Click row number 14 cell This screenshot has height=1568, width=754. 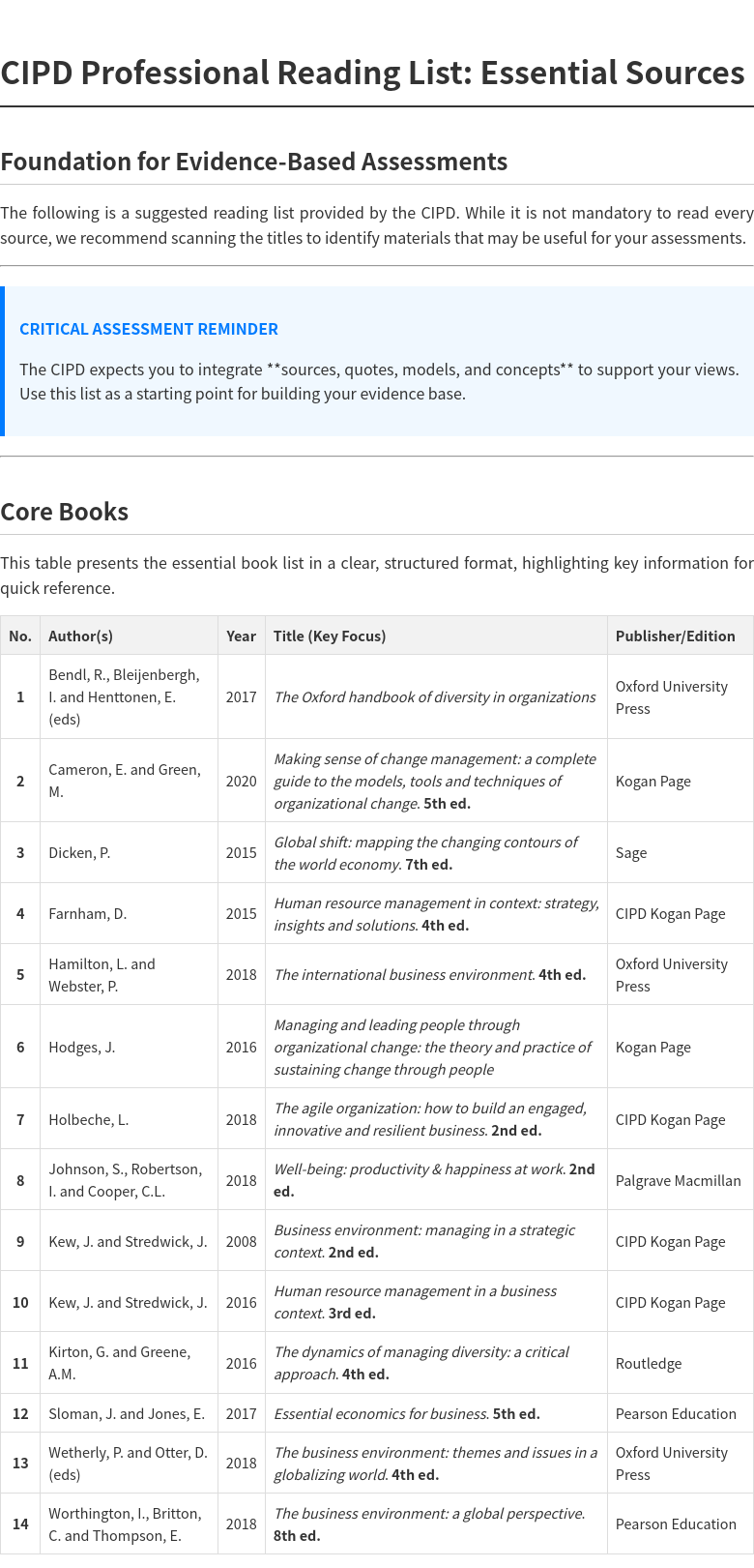point(20,1524)
